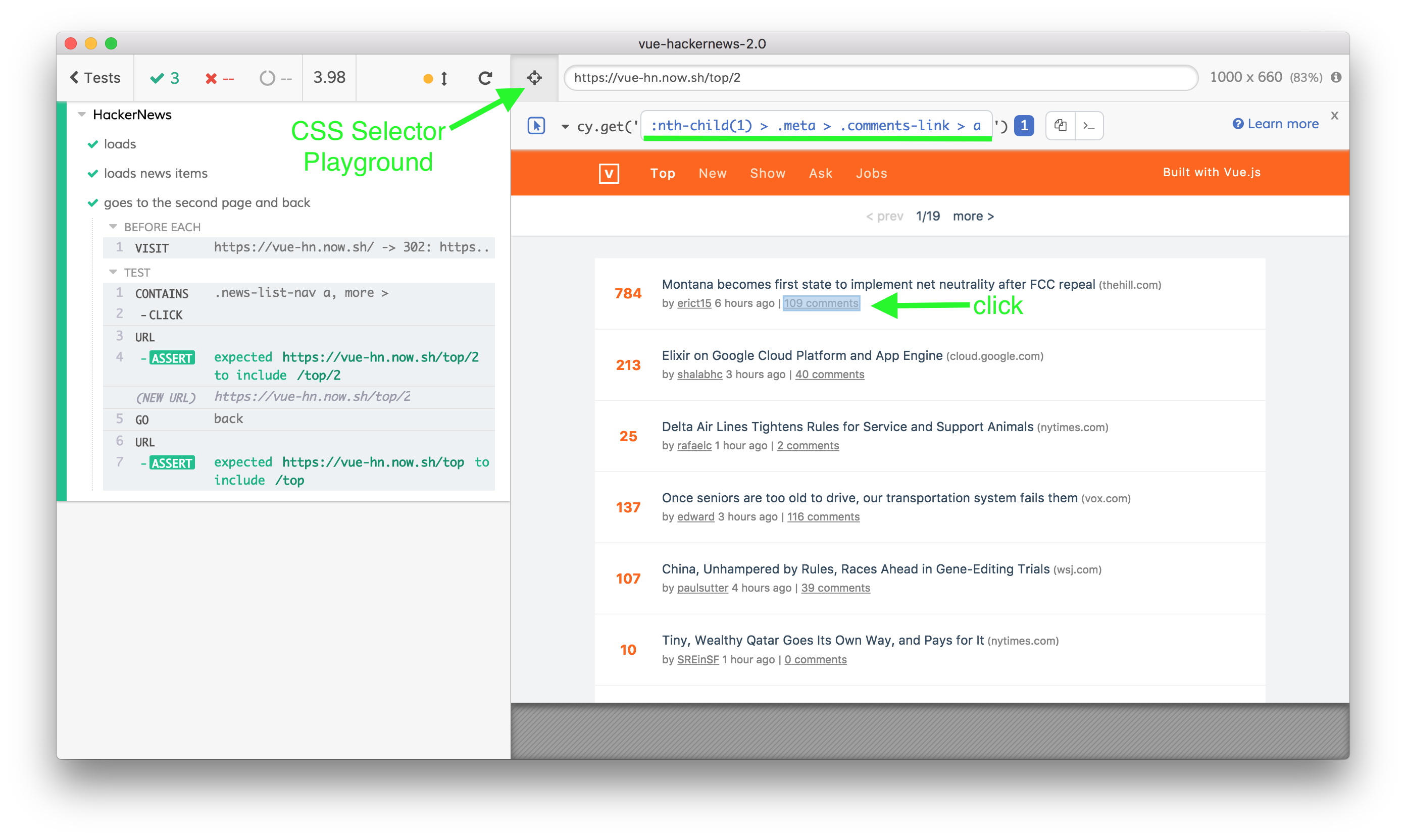
Task: Click the viewport info icon beside 83%
Action: click(x=1336, y=77)
